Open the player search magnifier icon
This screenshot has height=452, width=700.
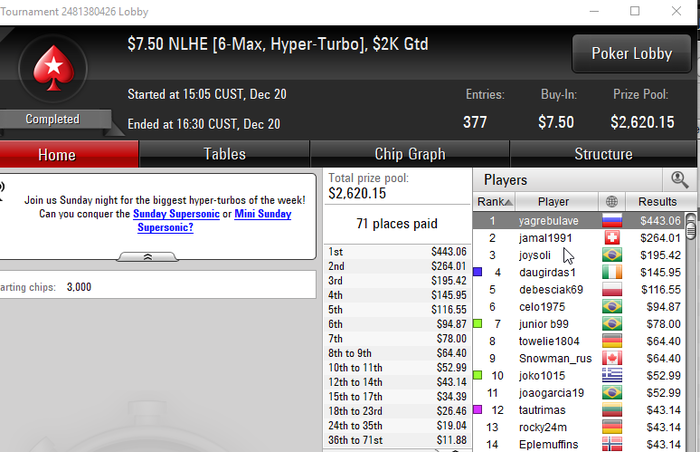click(679, 180)
